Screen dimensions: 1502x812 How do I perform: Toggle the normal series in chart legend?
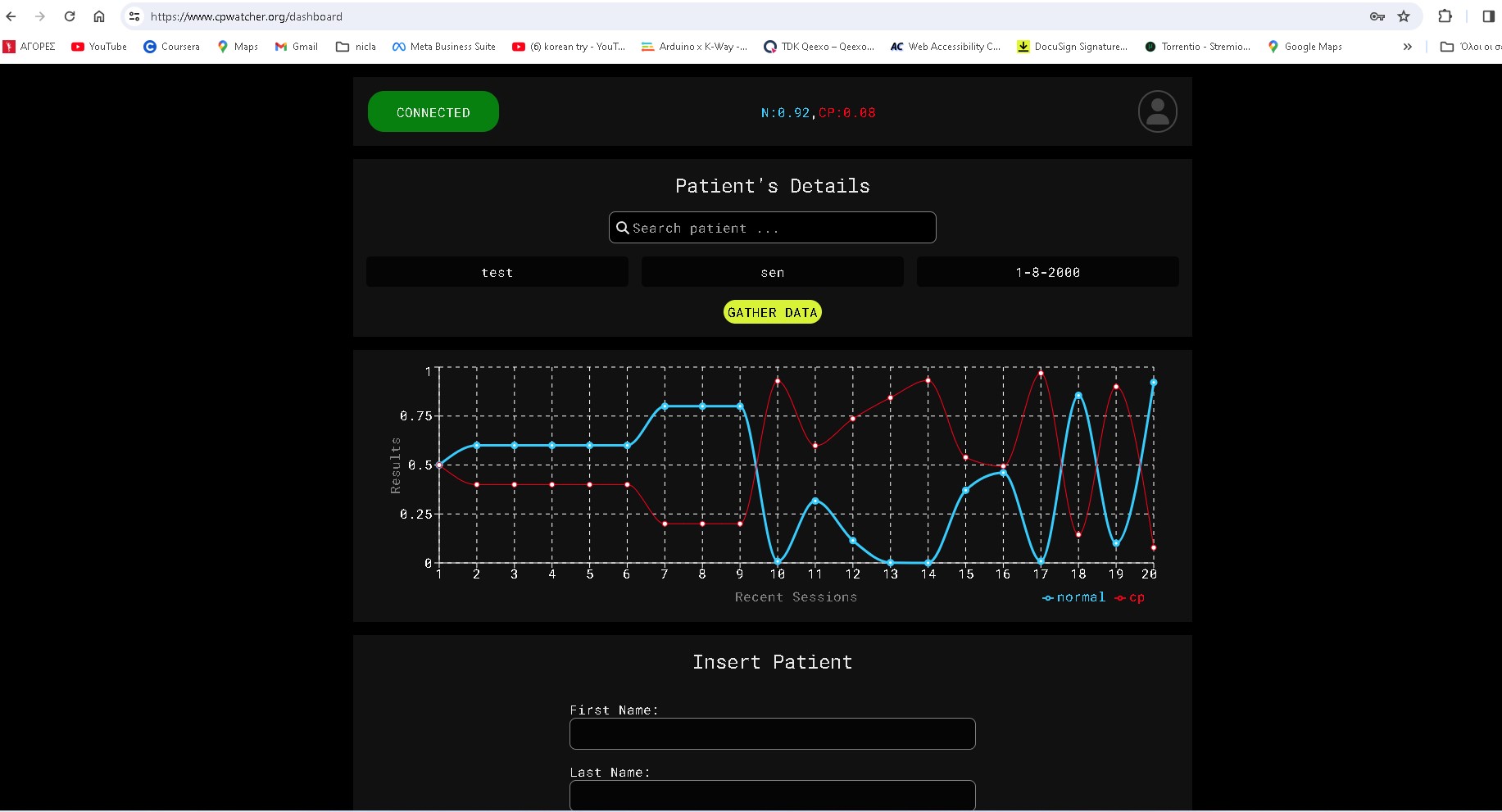(1073, 597)
